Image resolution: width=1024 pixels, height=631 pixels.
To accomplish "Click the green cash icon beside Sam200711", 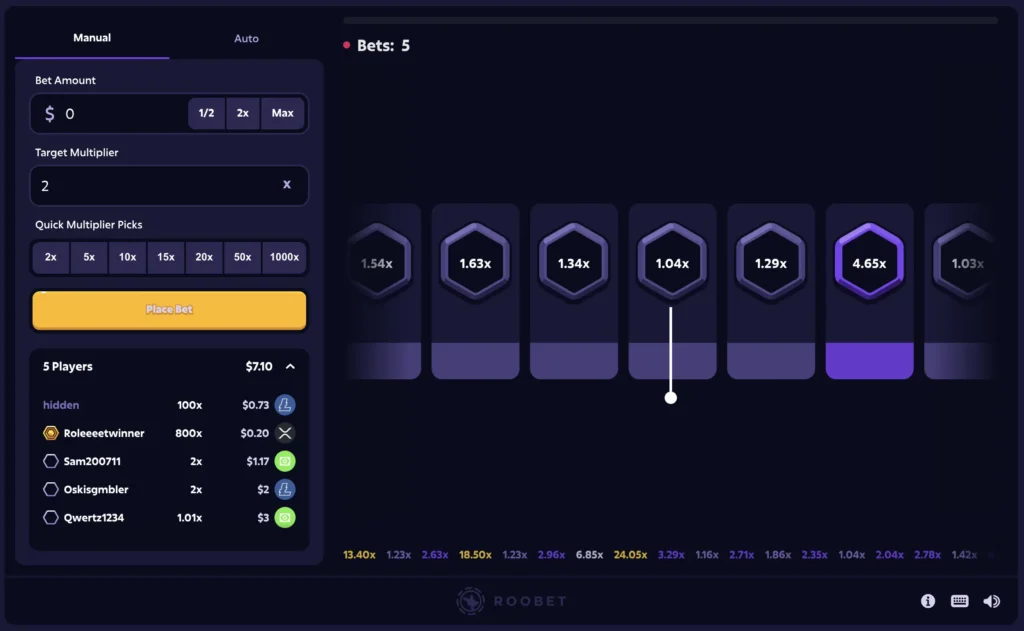I will pyautogui.click(x=285, y=461).
